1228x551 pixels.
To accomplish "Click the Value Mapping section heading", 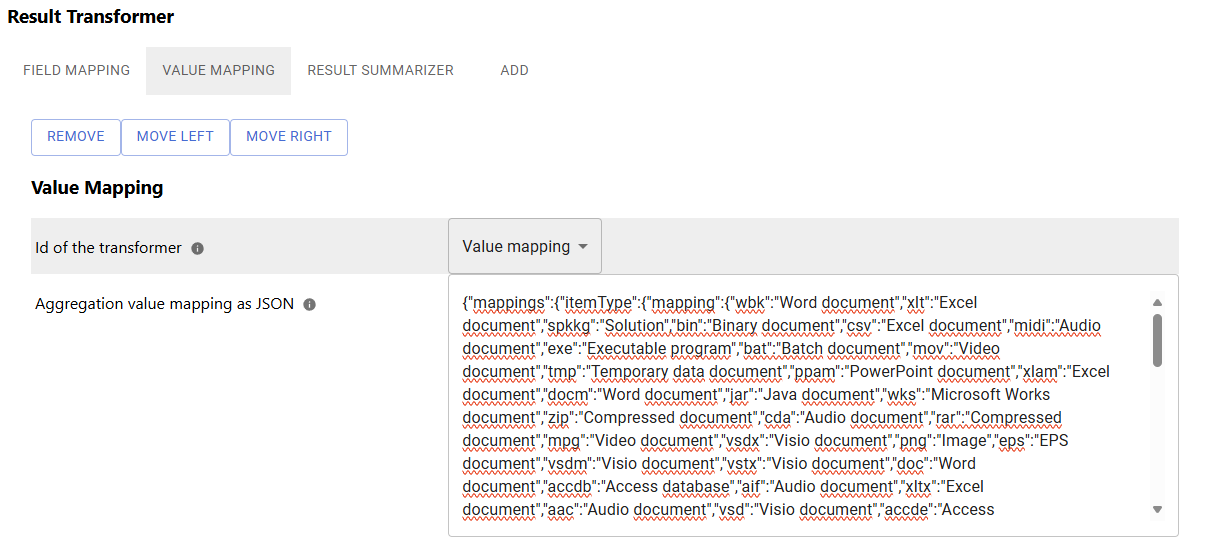I will coord(97,188).
